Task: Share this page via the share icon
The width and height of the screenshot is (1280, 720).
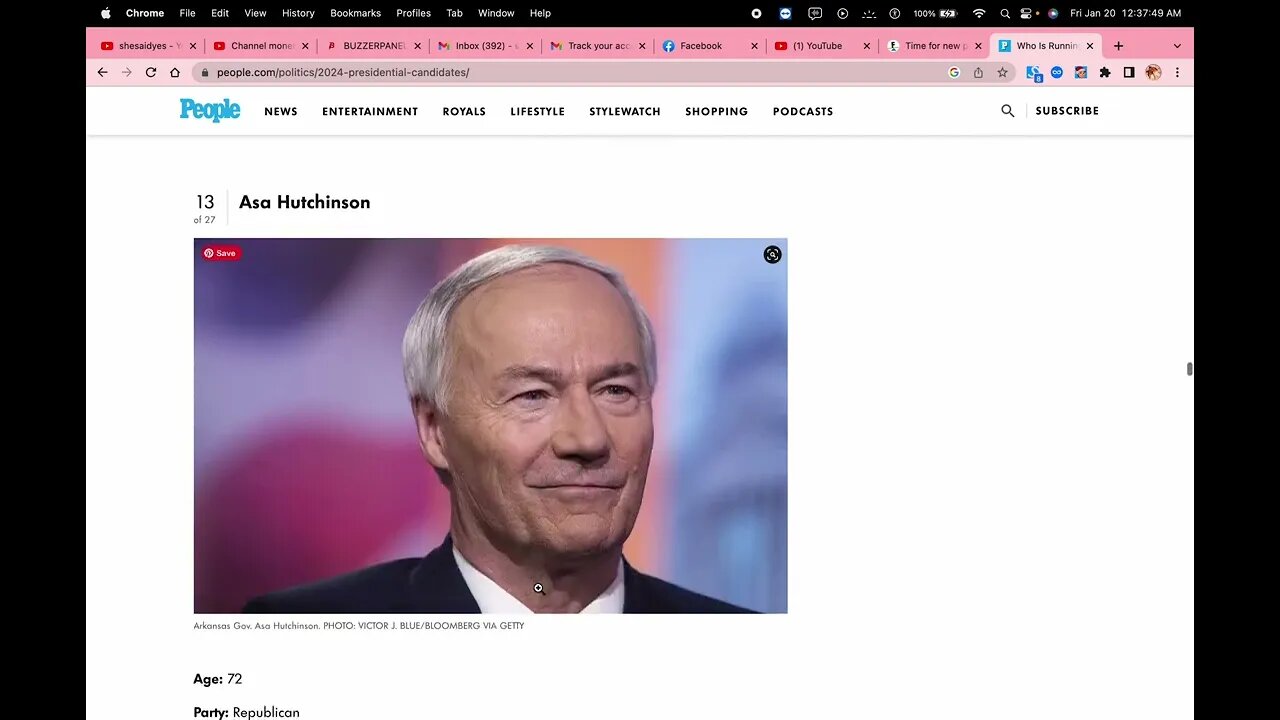Action: (x=978, y=72)
